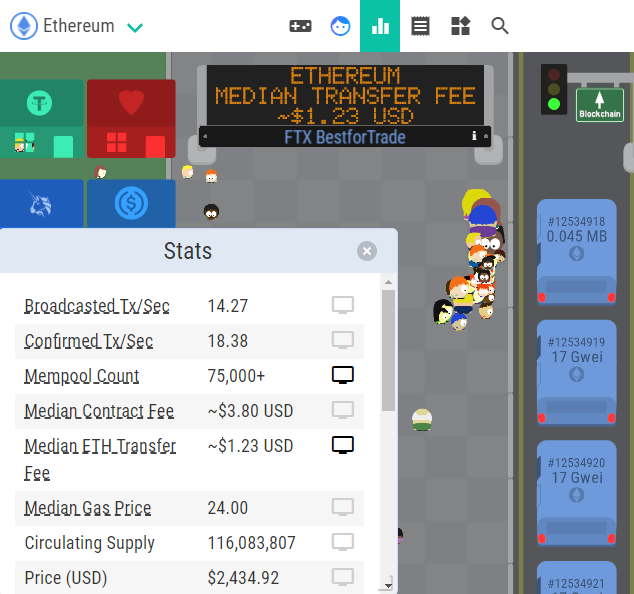Open the red heart house
This screenshot has width=634, height=594.
(131, 119)
